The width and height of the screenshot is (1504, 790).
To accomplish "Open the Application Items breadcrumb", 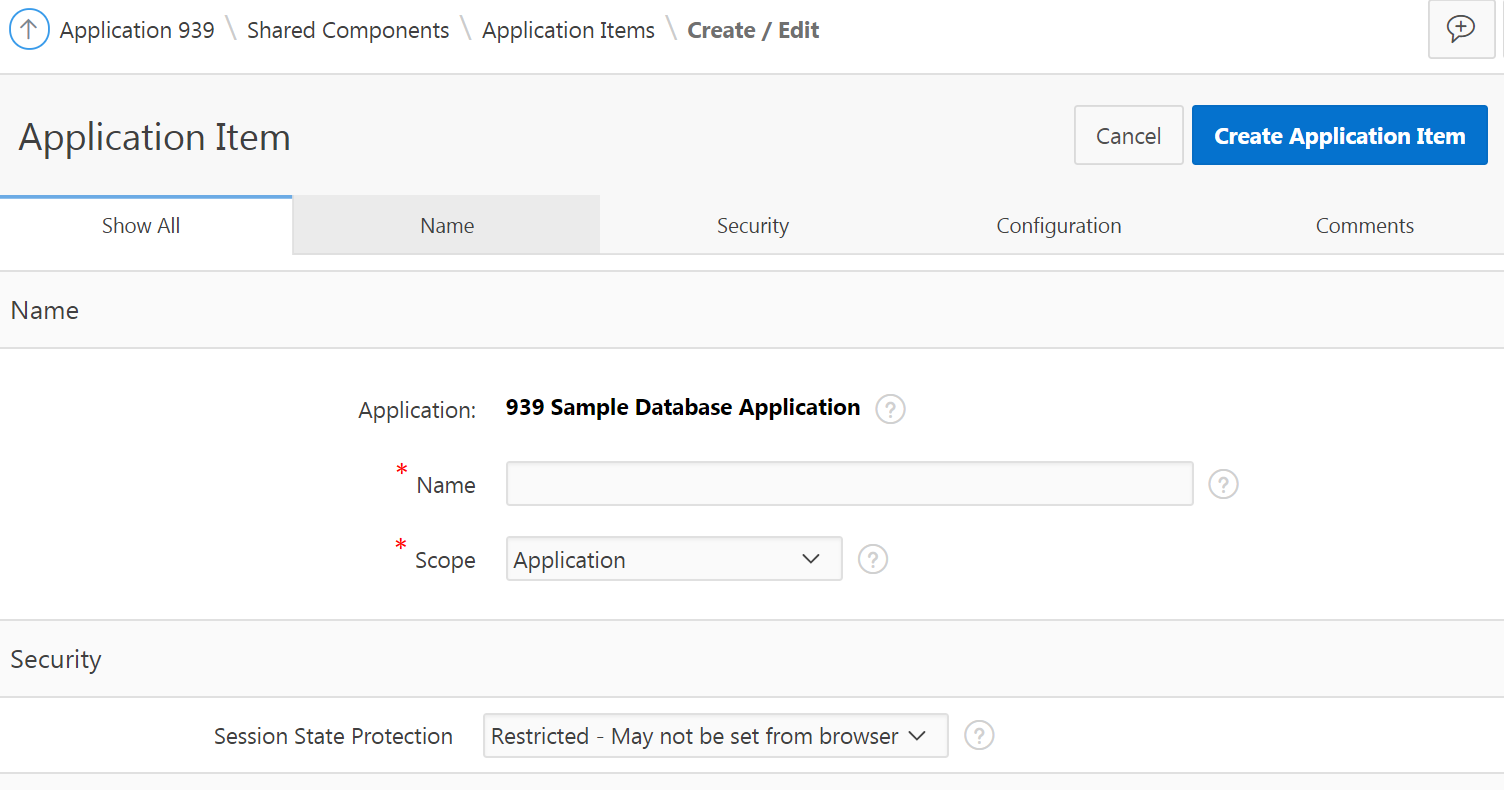I will point(568,30).
